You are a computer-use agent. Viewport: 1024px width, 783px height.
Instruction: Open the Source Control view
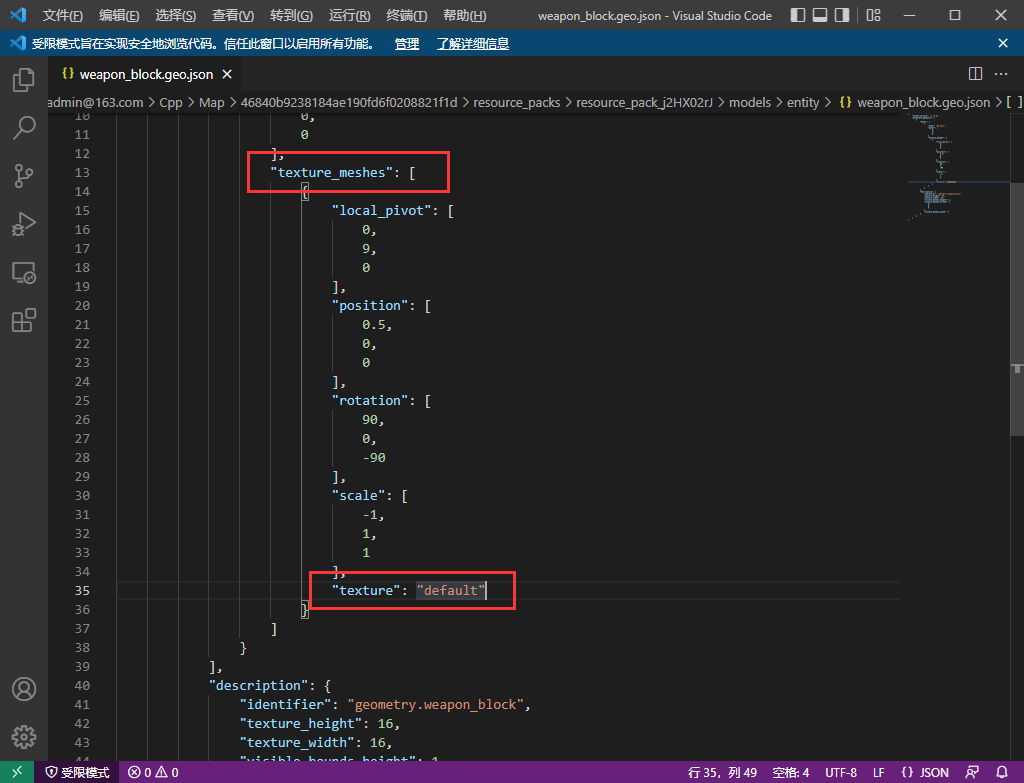(x=24, y=176)
